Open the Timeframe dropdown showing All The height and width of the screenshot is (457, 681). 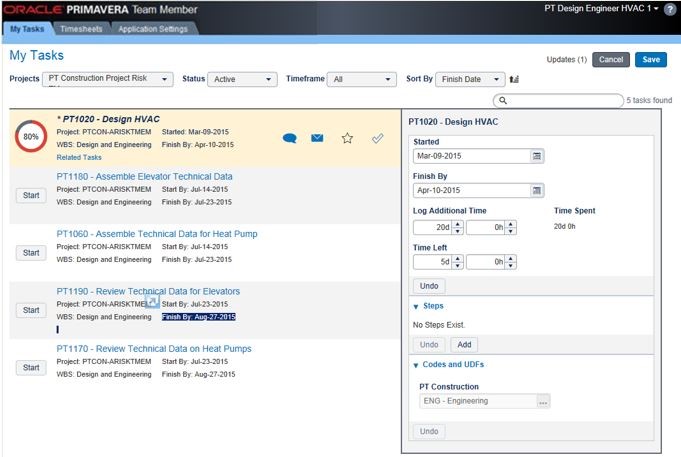pos(361,79)
